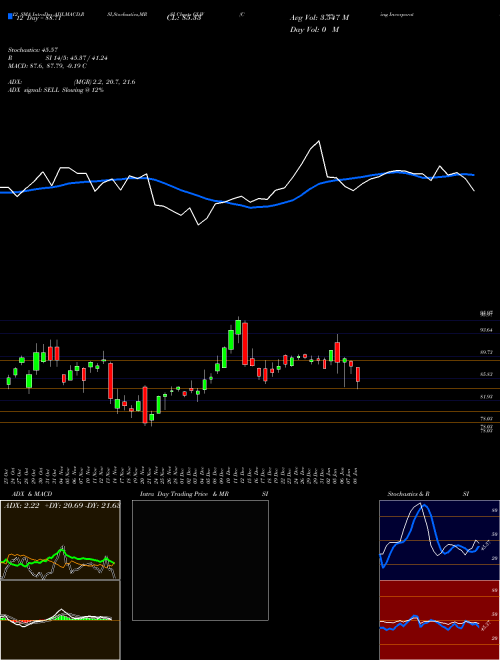Open the empty intraday trading price panel

pyautogui.click(x=200, y=560)
